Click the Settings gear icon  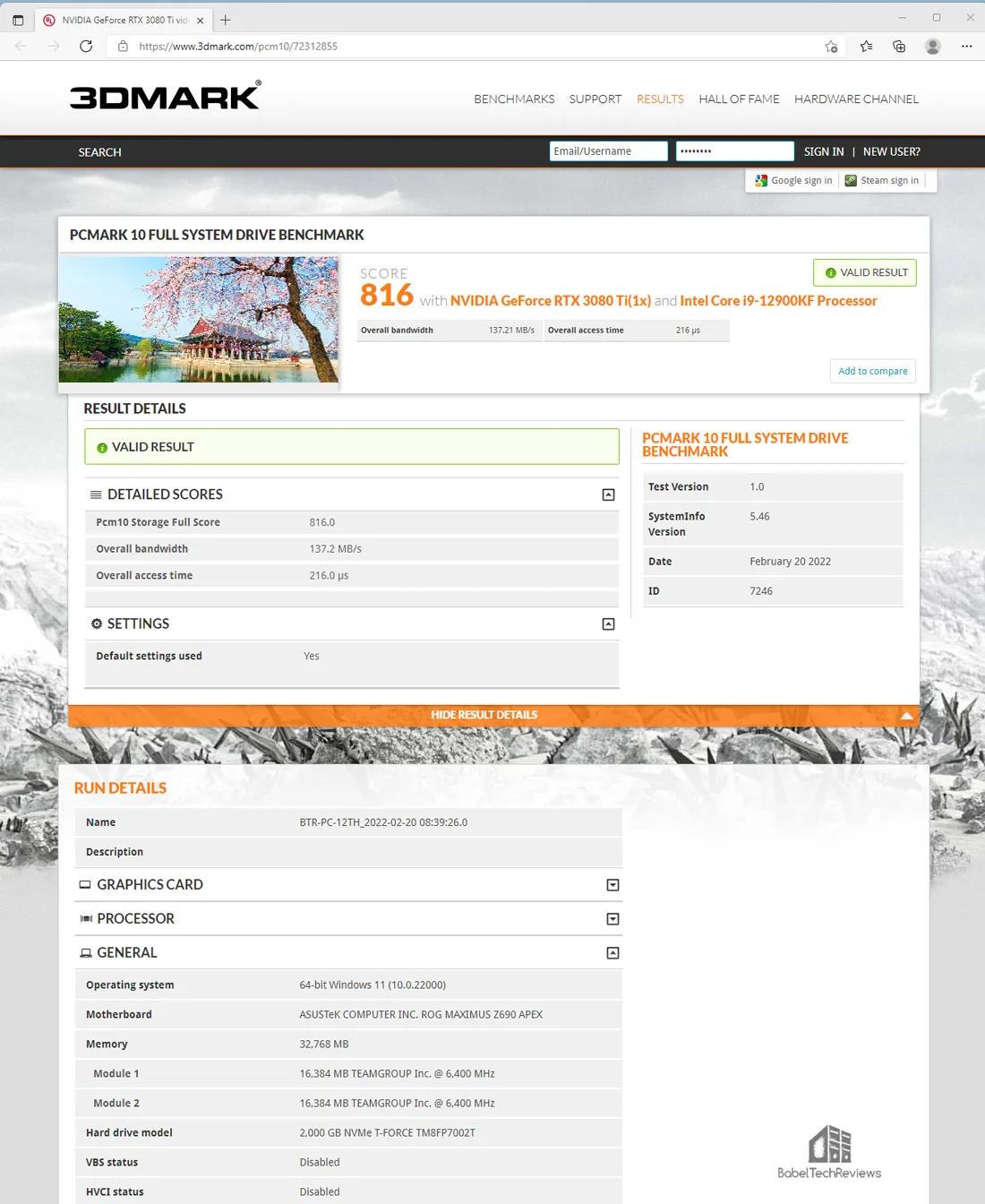tap(97, 623)
